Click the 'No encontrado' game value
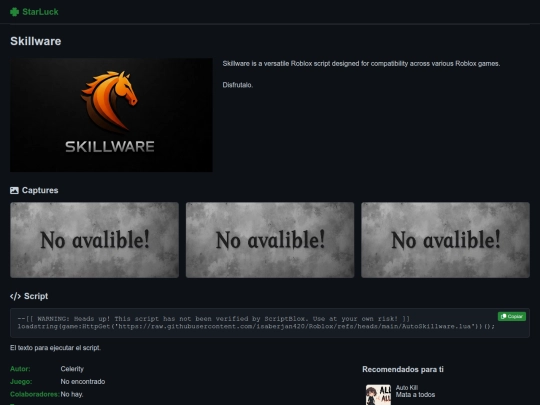540x405 pixels. (x=83, y=382)
